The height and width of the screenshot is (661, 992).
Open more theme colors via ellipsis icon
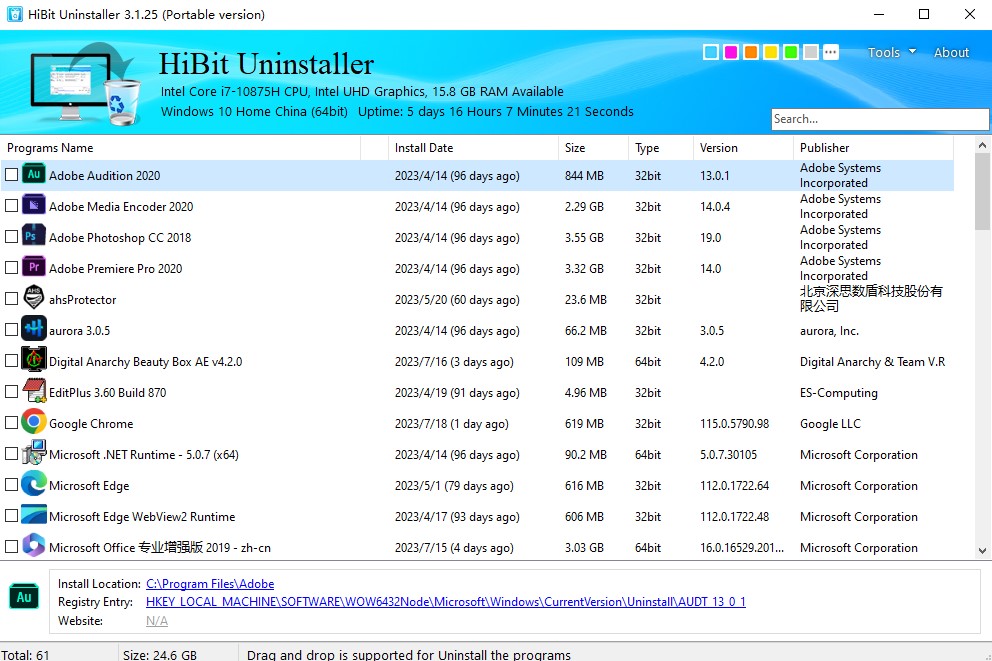click(830, 52)
